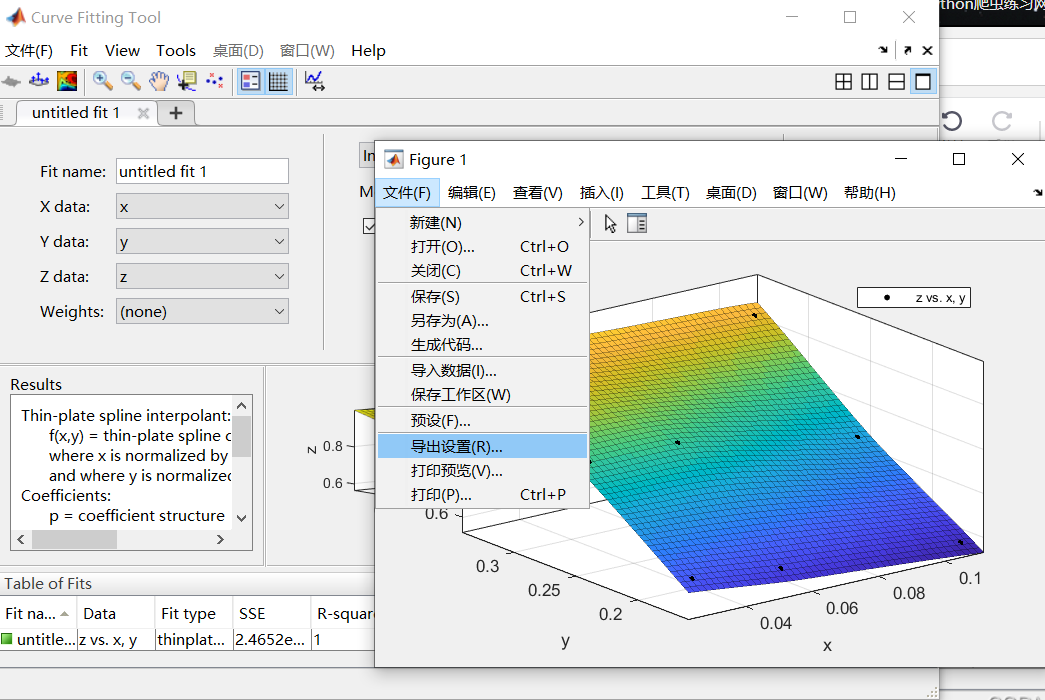Click the data cursor toolbar icon
Image resolution: width=1045 pixels, height=700 pixels.
click(x=186, y=81)
